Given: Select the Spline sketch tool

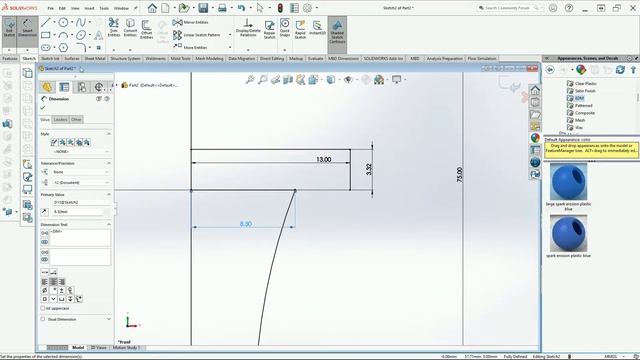Looking at the screenshot, I should (x=81, y=22).
